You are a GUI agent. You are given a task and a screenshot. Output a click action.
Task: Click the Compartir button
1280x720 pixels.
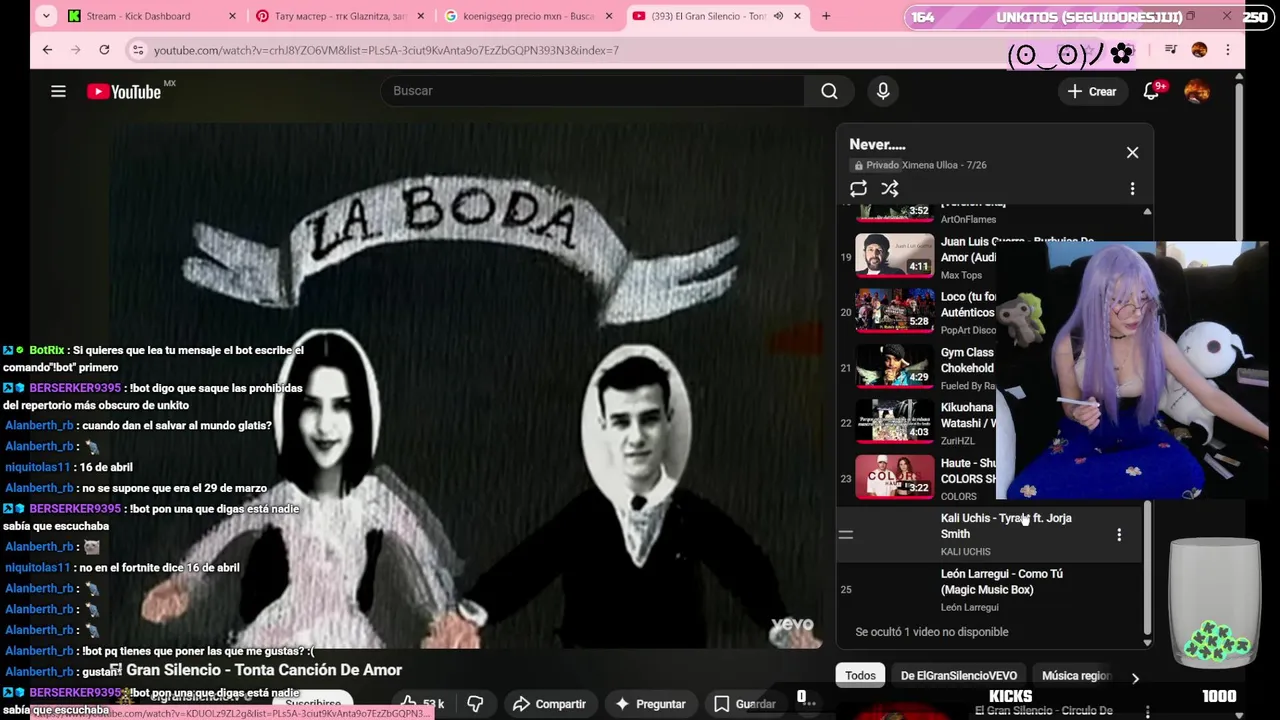pyautogui.click(x=549, y=703)
